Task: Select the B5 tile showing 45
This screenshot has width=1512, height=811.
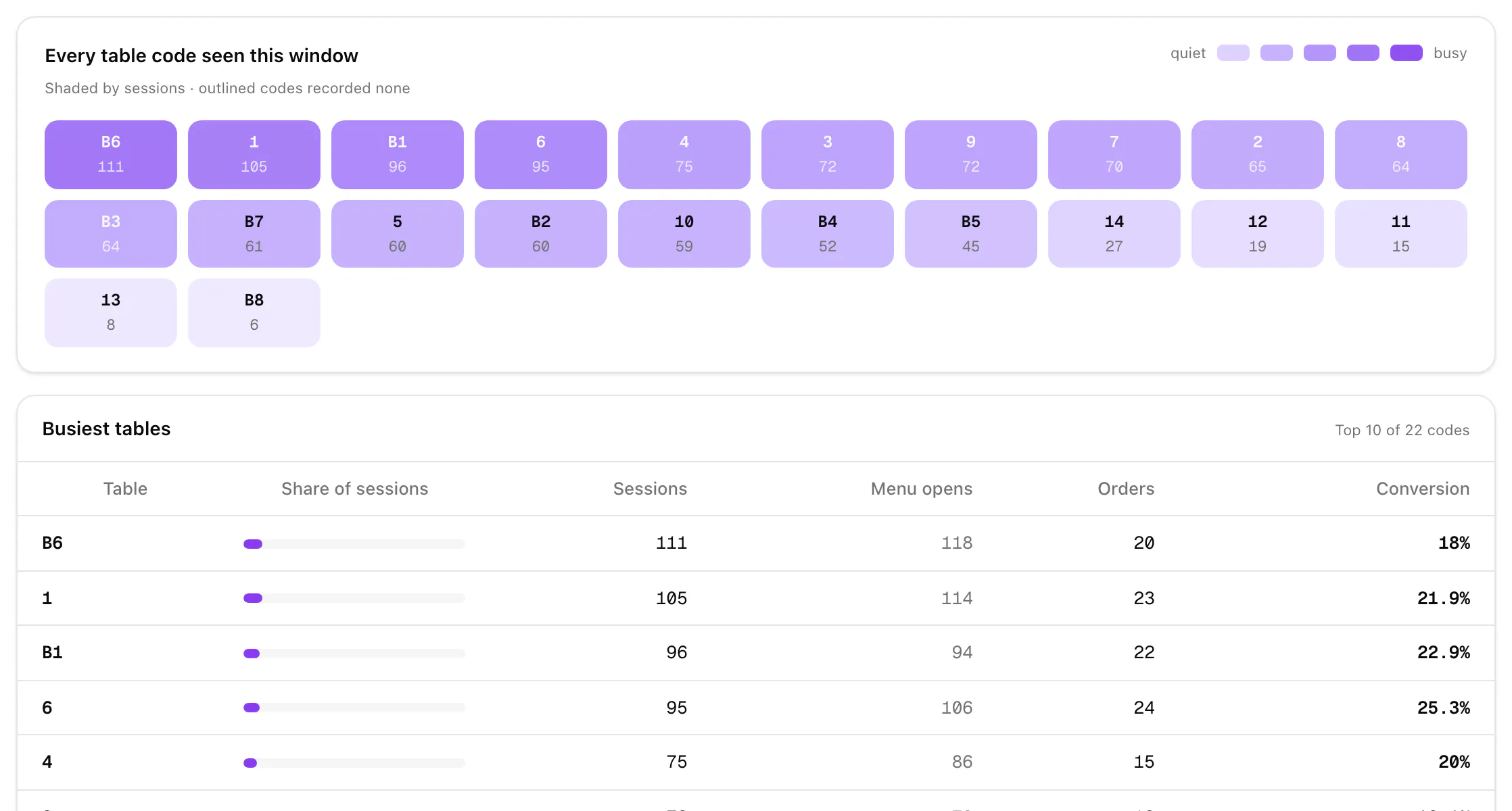Action: pyautogui.click(x=971, y=234)
